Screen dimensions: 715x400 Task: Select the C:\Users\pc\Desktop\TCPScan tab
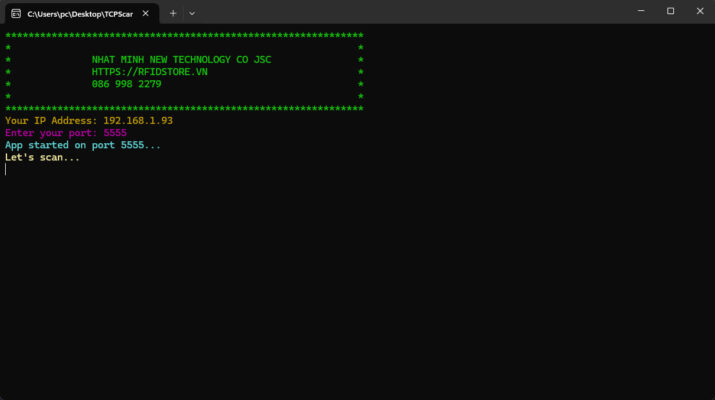80,13
